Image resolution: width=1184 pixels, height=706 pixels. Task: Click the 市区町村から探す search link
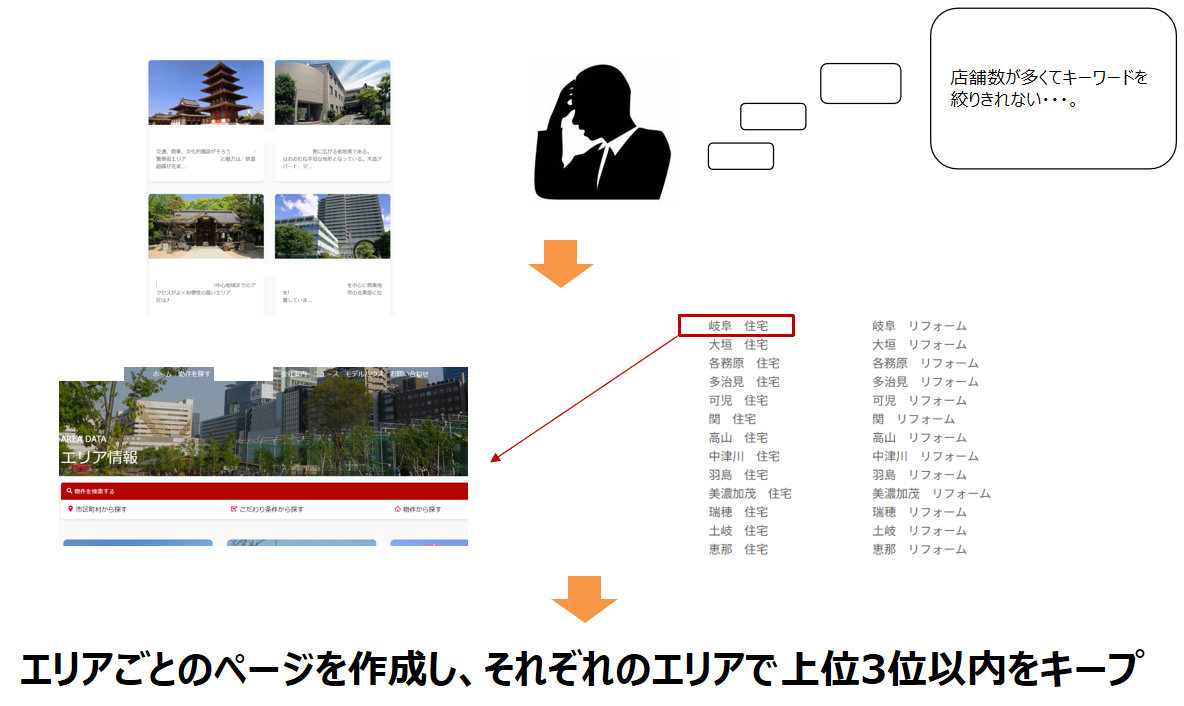(101, 509)
